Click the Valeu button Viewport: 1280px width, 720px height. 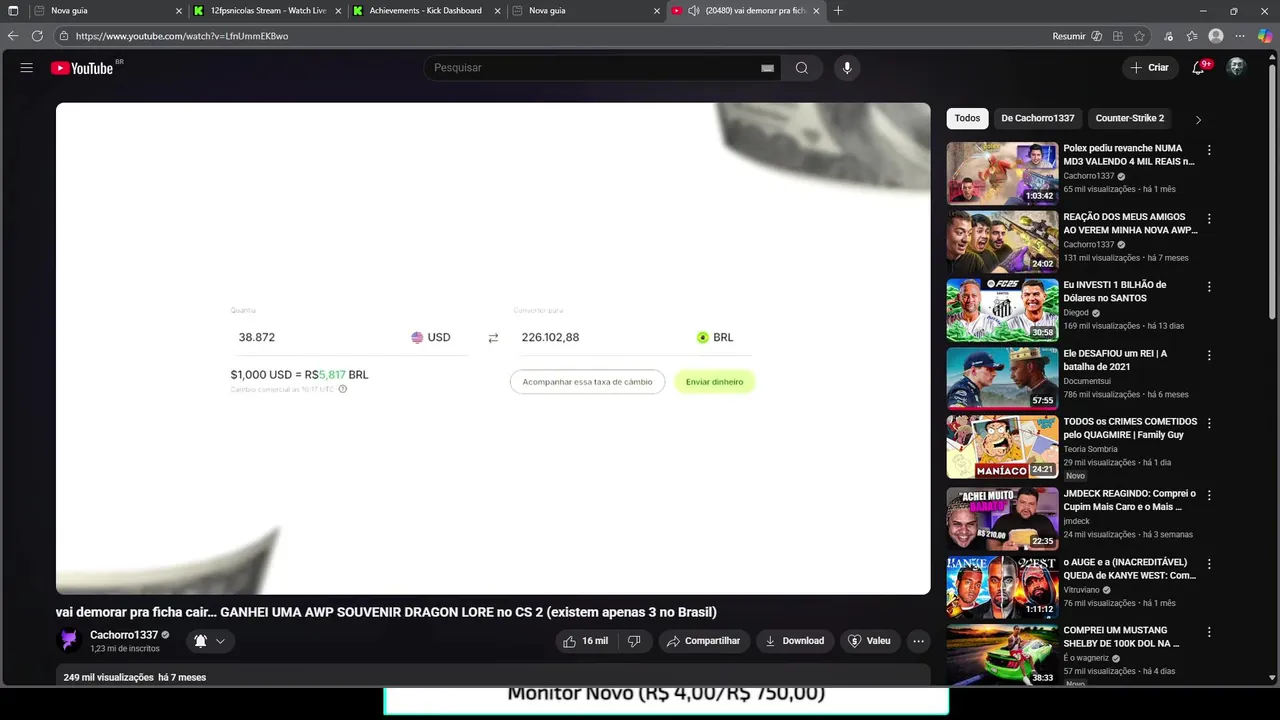click(x=869, y=641)
